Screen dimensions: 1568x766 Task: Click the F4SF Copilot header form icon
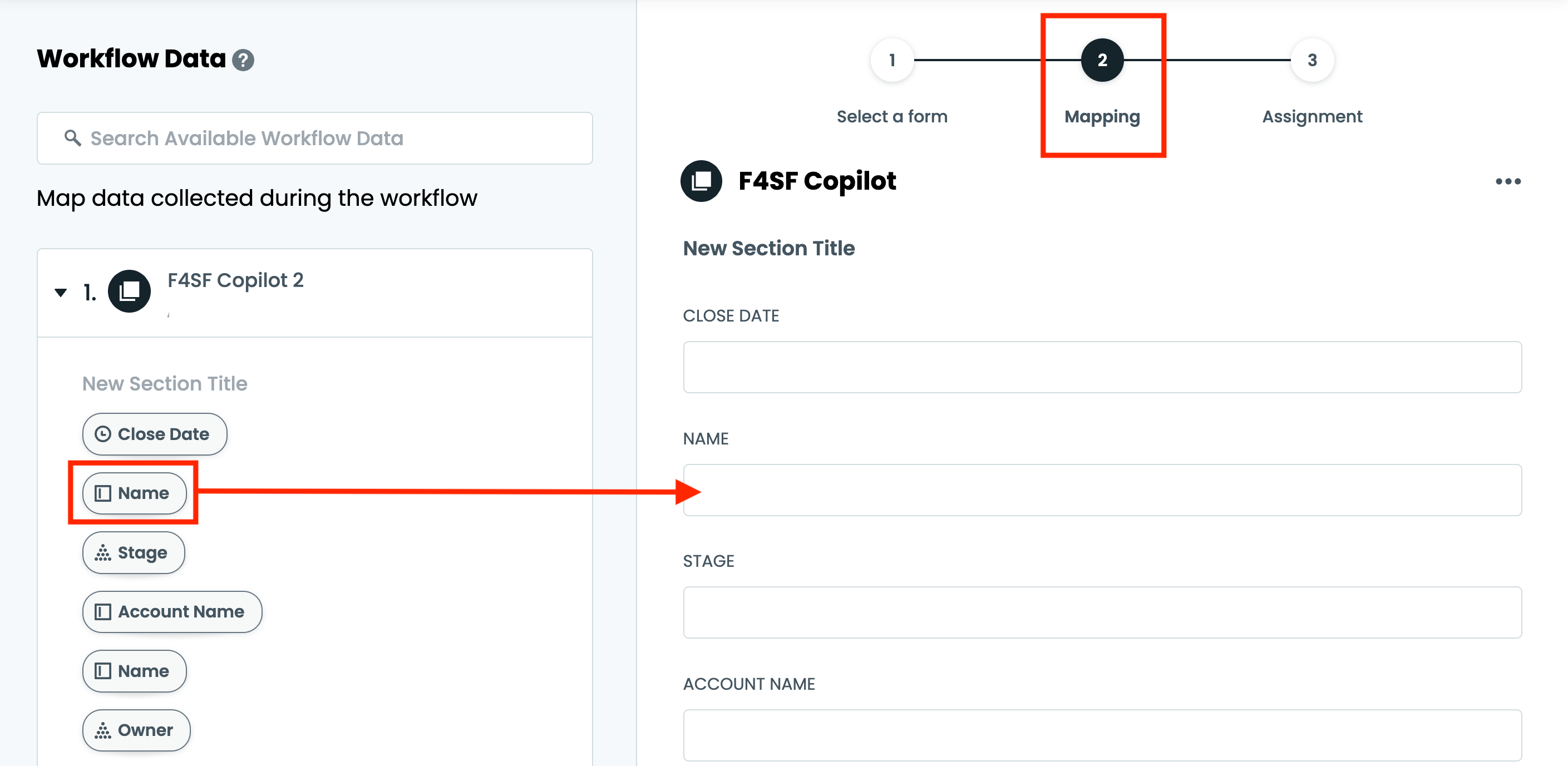pyautogui.click(x=701, y=181)
